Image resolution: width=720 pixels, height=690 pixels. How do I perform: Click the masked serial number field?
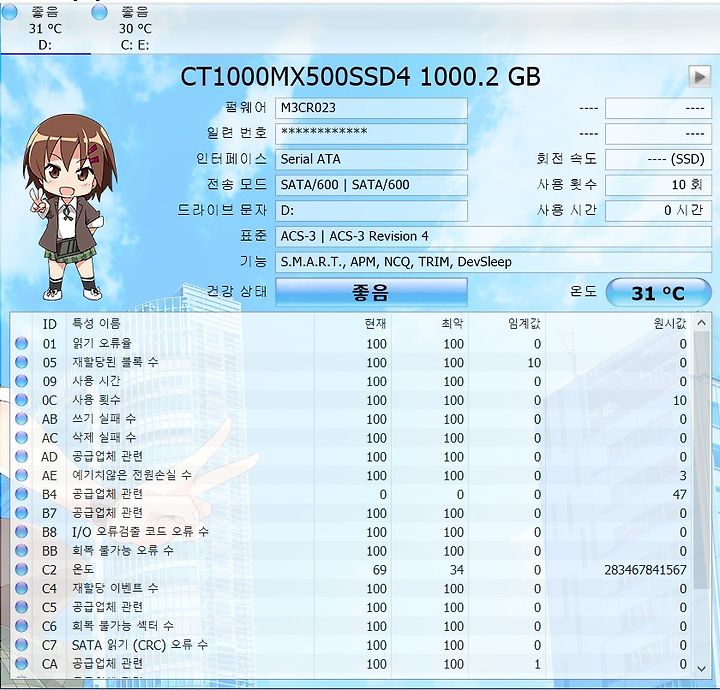click(x=371, y=134)
